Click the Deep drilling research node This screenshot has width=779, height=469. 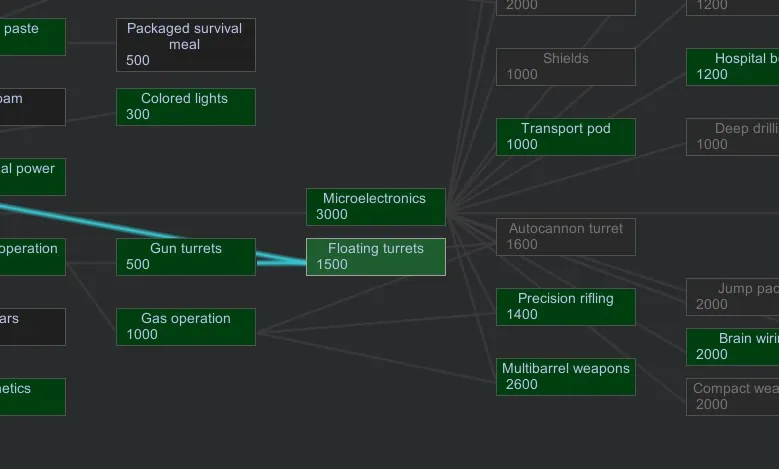[x=732, y=137]
